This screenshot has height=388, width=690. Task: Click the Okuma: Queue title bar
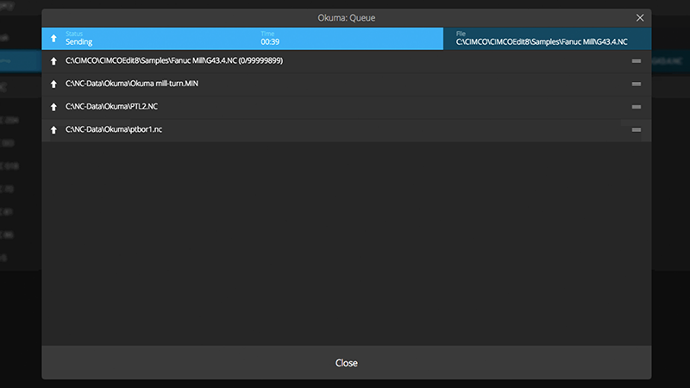coord(346,18)
